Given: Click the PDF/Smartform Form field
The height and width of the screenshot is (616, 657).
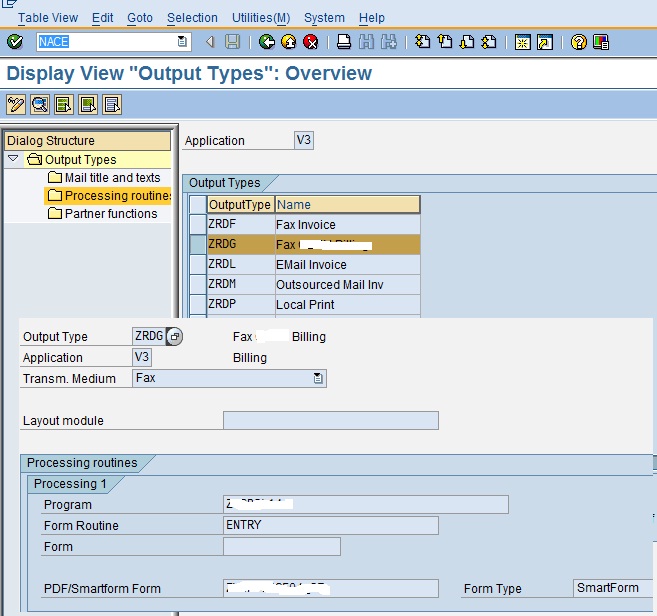Looking at the screenshot, I should (x=331, y=588).
